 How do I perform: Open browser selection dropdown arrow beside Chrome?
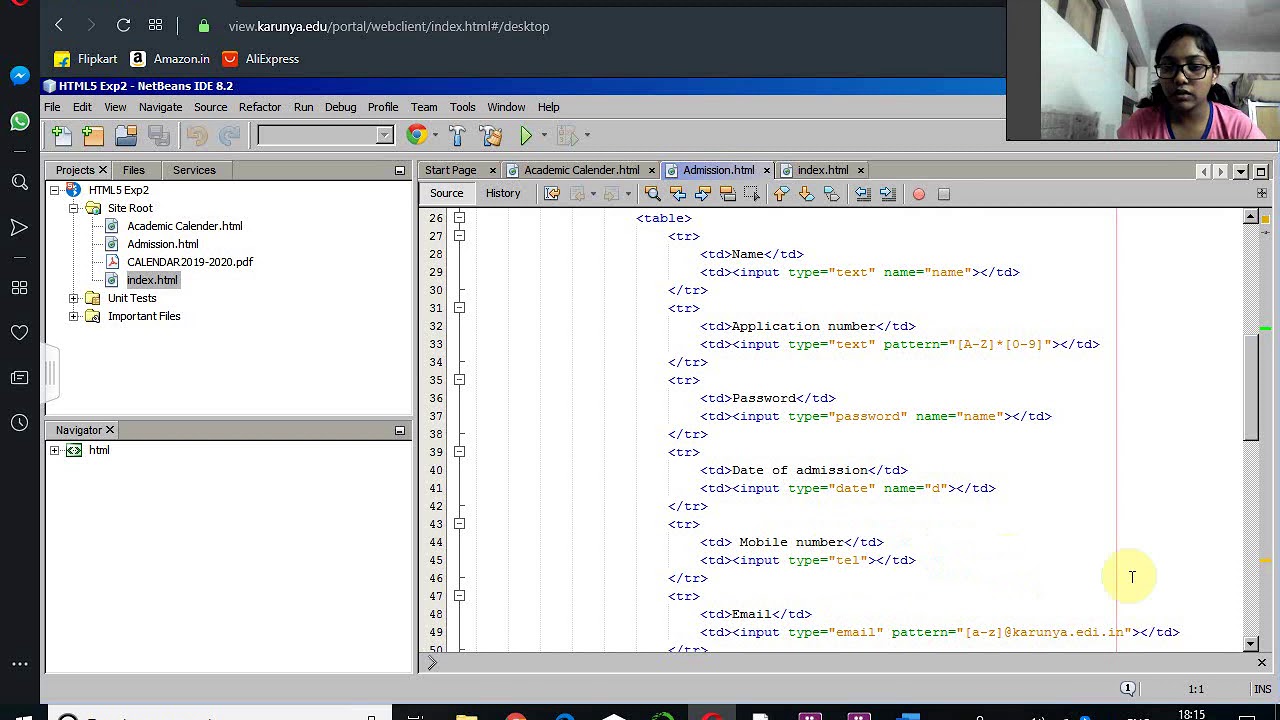[x=435, y=135]
